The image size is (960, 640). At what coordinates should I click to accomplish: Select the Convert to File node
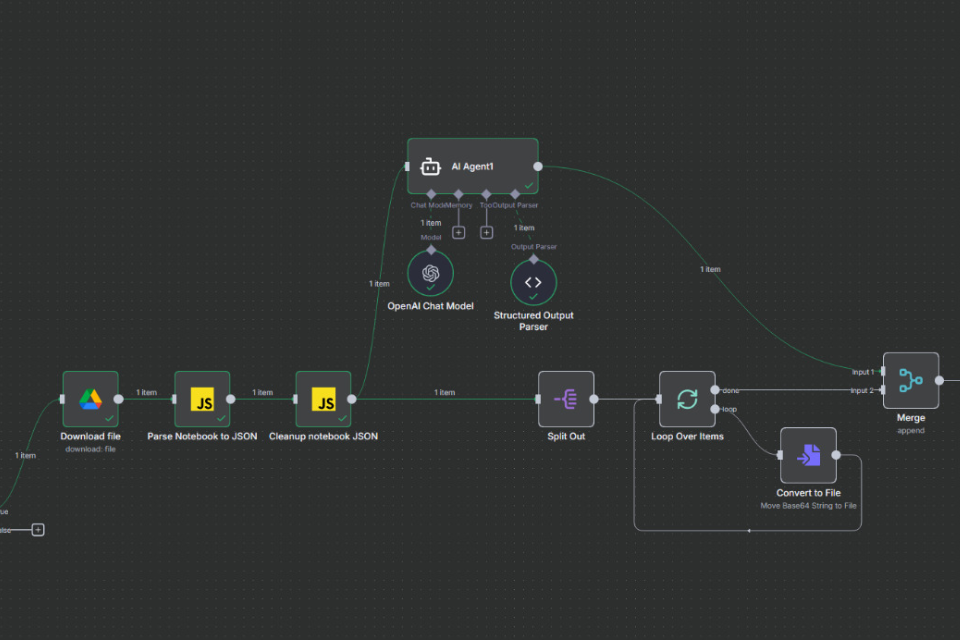pos(808,455)
